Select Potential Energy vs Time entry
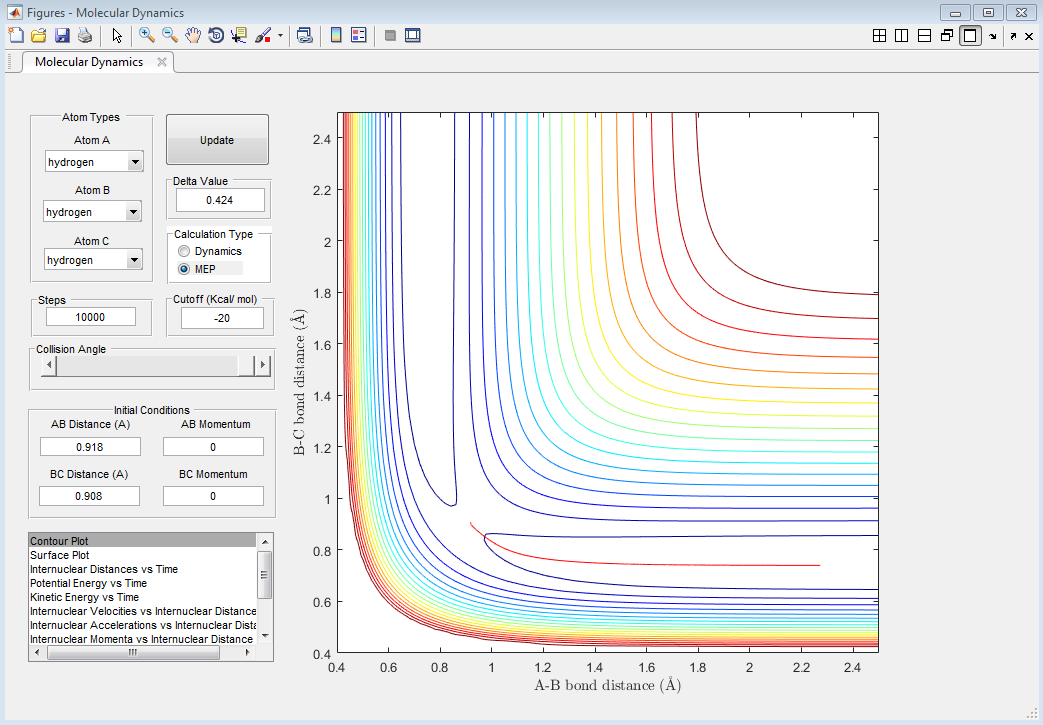1043x725 pixels. coord(88,583)
